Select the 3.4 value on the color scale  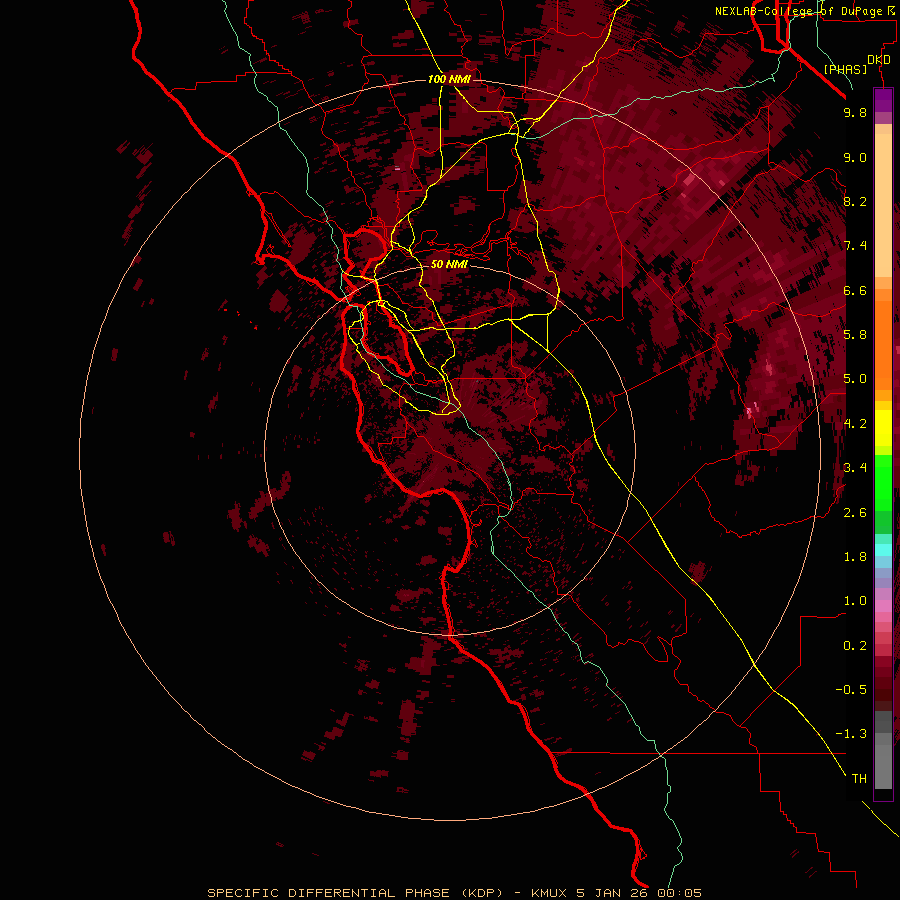click(855, 468)
